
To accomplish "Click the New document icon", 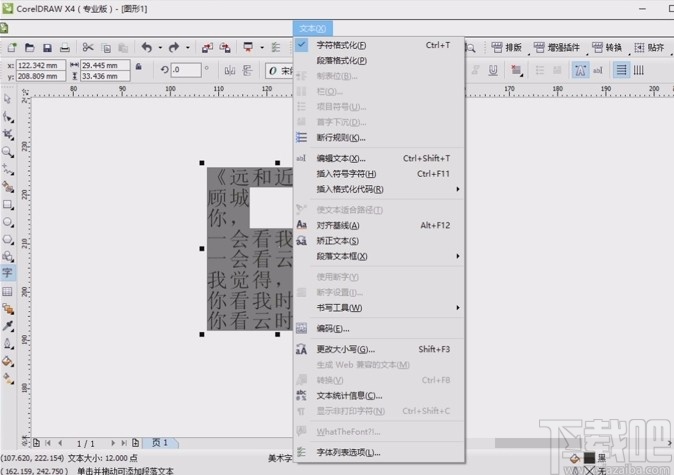I will tap(12, 47).
